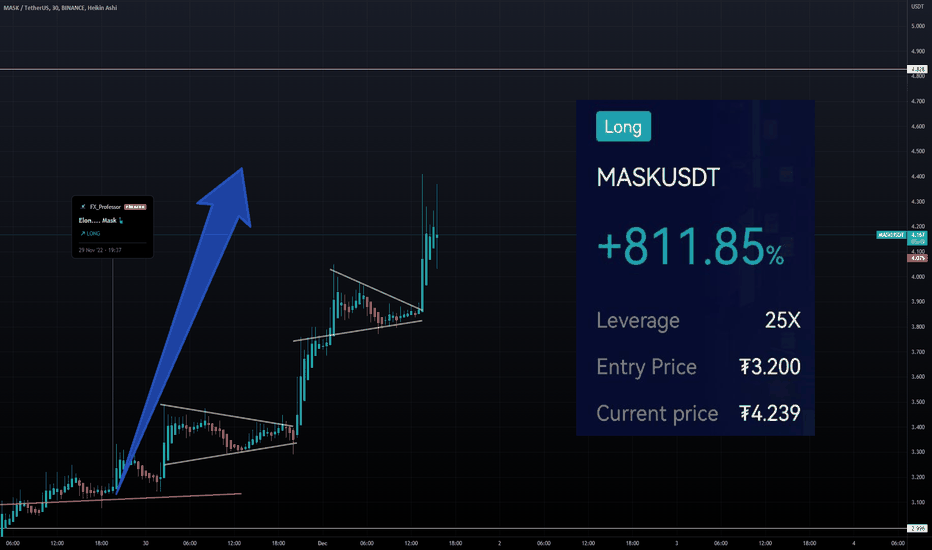
Task: Click the LONG arrow label in idea card
Action: tap(90, 234)
